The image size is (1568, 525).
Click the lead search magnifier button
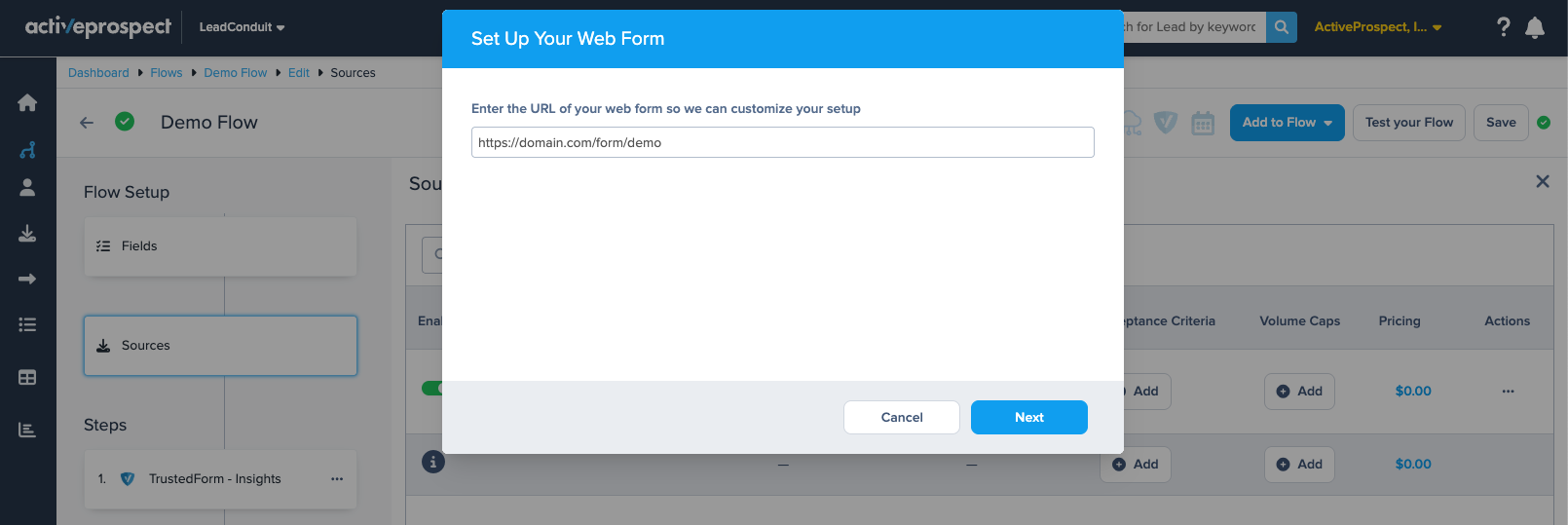[x=1282, y=27]
